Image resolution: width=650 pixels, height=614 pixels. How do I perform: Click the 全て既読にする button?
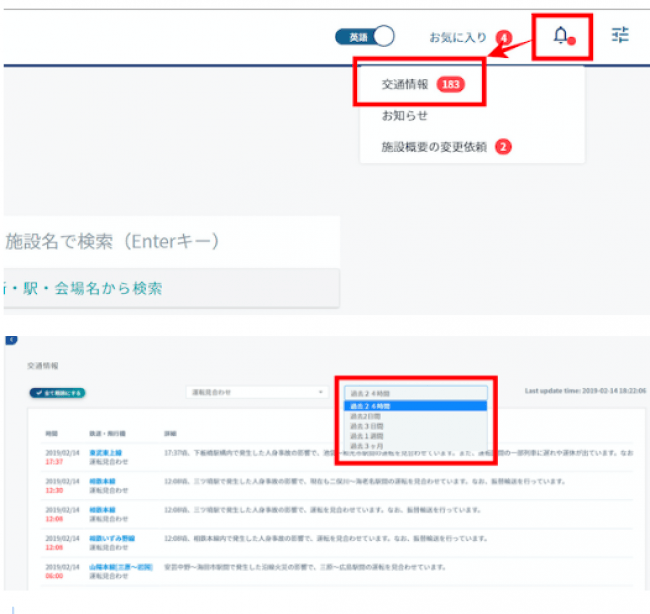(58, 393)
